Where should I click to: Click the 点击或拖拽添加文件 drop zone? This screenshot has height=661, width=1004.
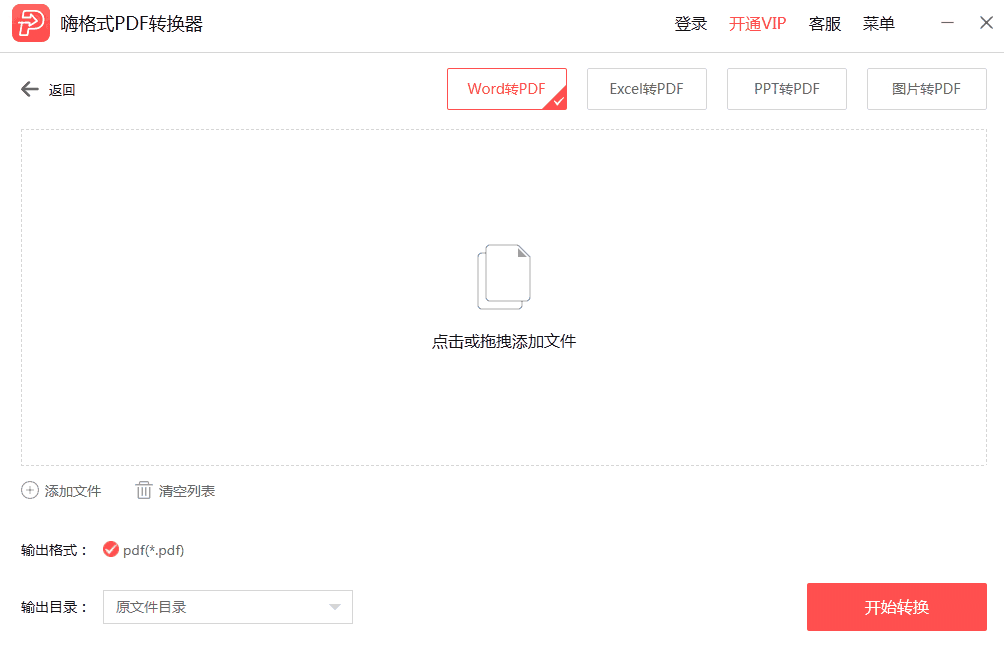503,340
